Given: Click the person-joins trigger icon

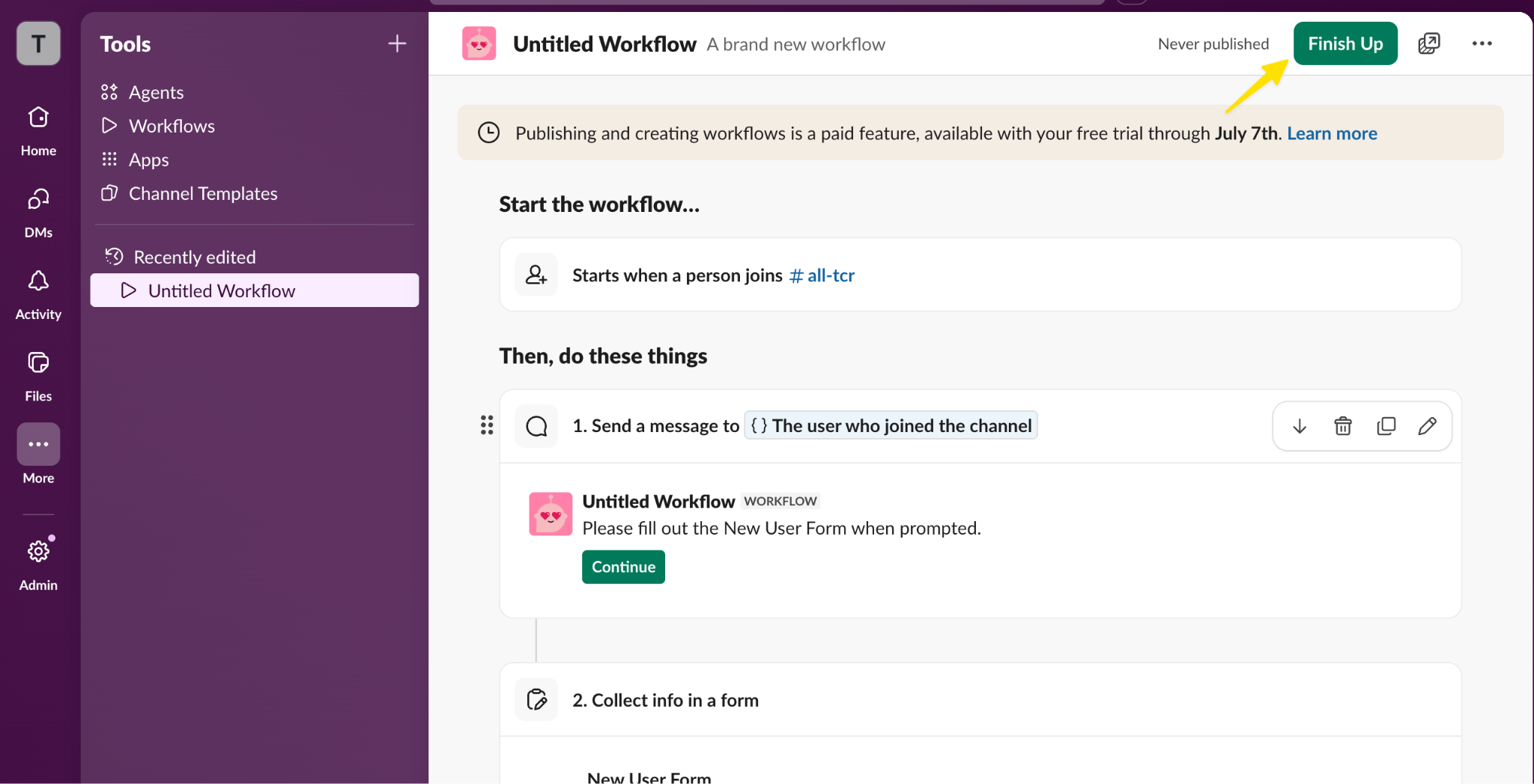Looking at the screenshot, I should click(536, 275).
